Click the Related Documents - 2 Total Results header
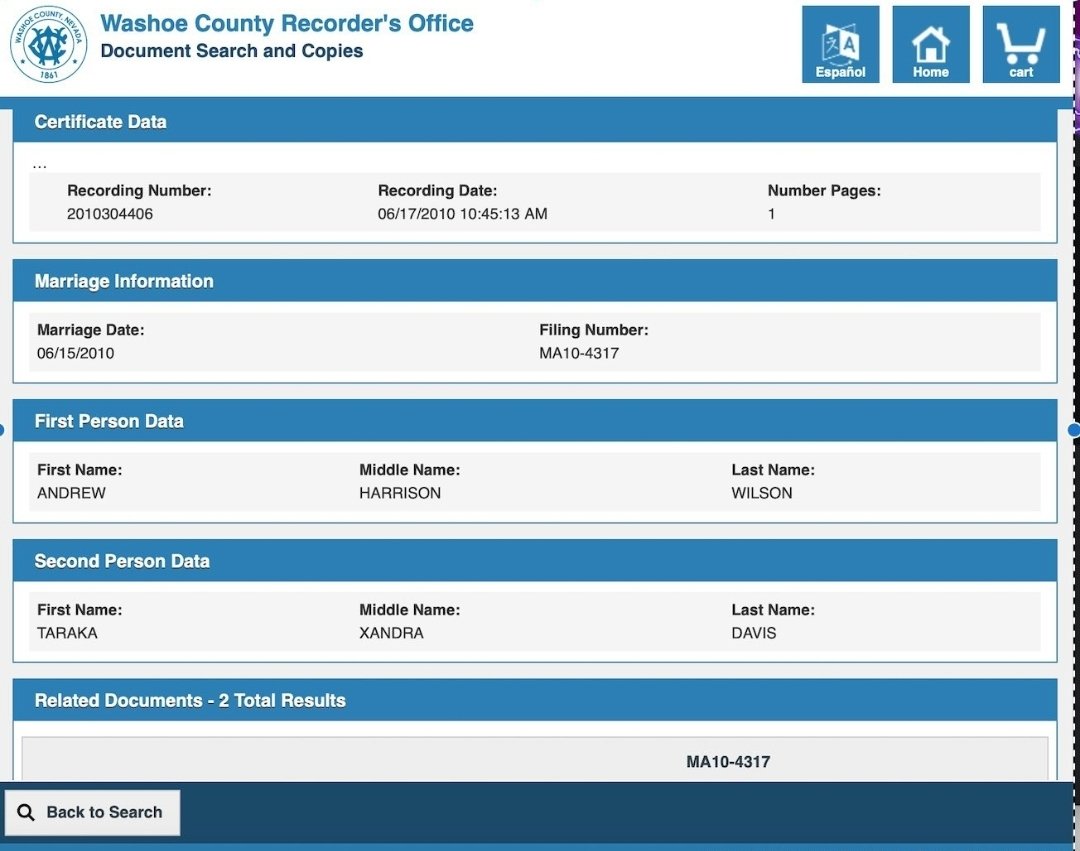Screen dimensions: 1080x851 (x=534, y=700)
